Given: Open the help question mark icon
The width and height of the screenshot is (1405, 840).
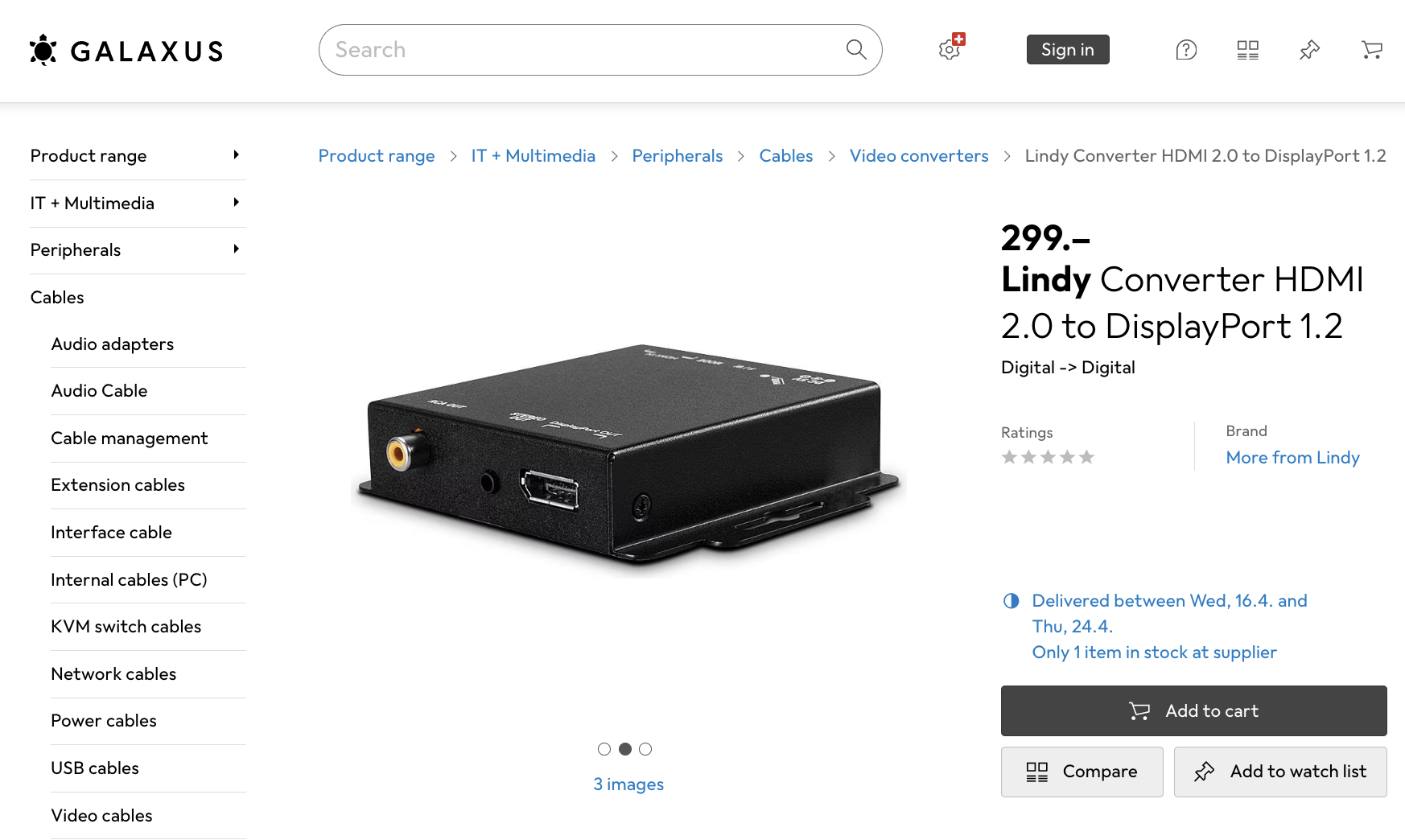Looking at the screenshot, I should point(1186,50).
